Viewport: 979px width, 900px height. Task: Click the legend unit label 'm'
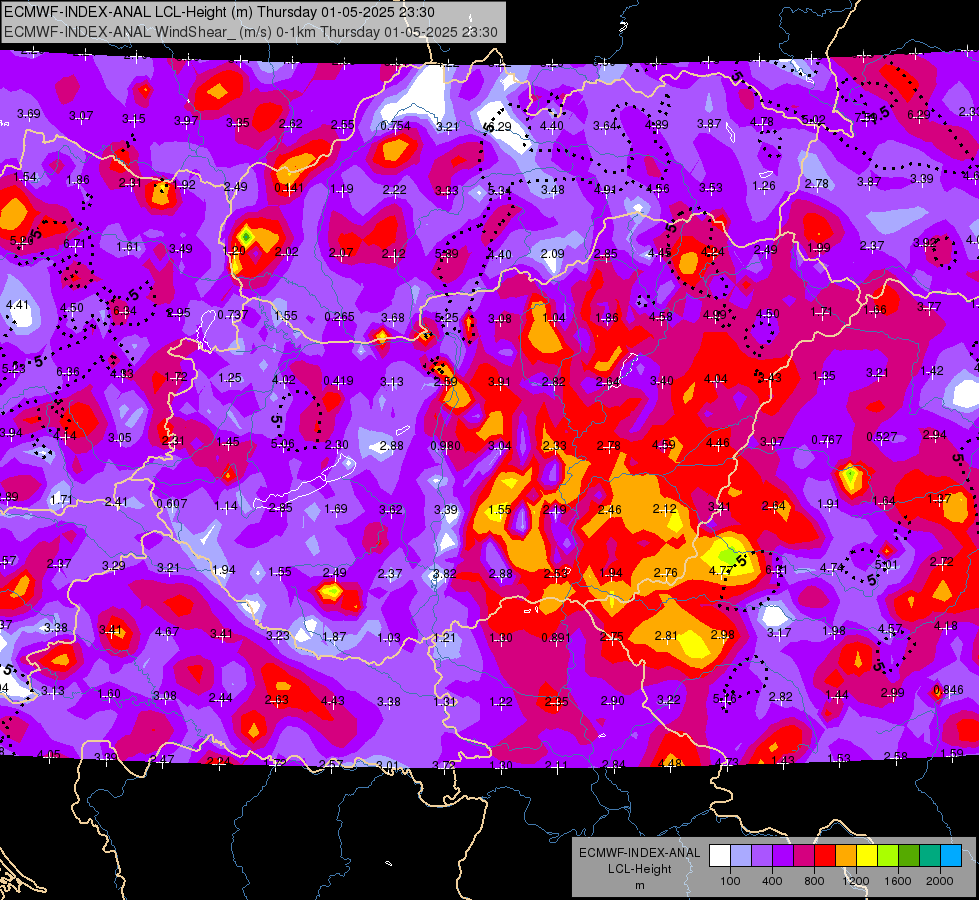point(639,885)
